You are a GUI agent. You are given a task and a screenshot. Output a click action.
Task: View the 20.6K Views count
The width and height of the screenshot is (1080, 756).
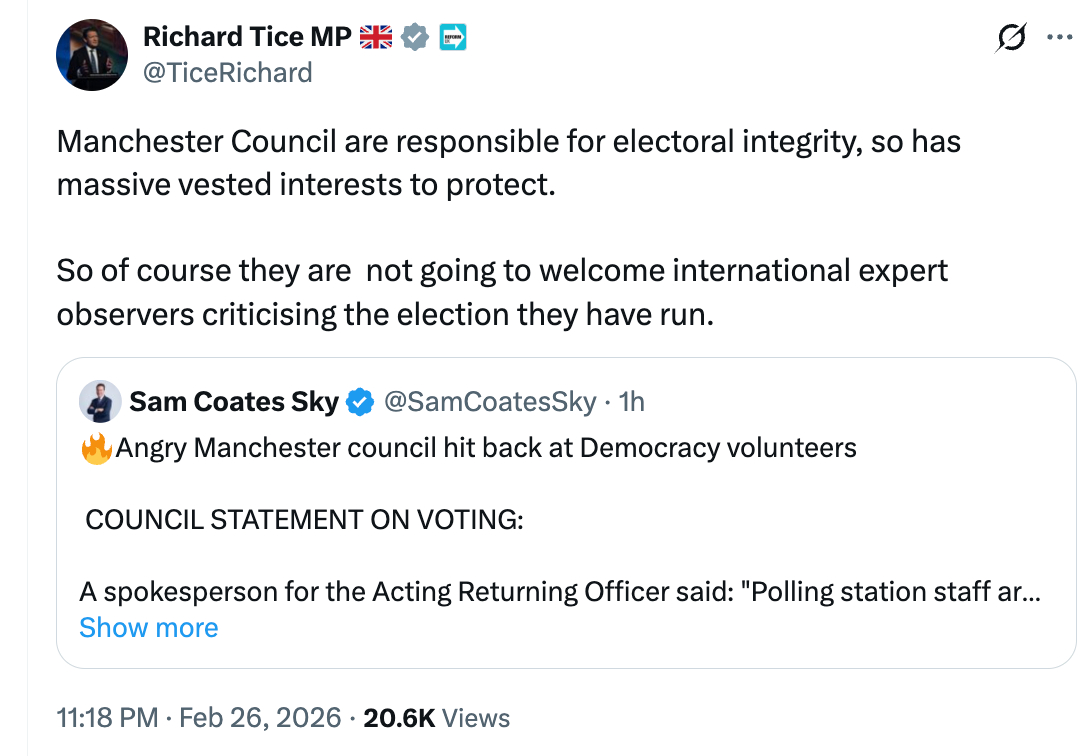435,718
